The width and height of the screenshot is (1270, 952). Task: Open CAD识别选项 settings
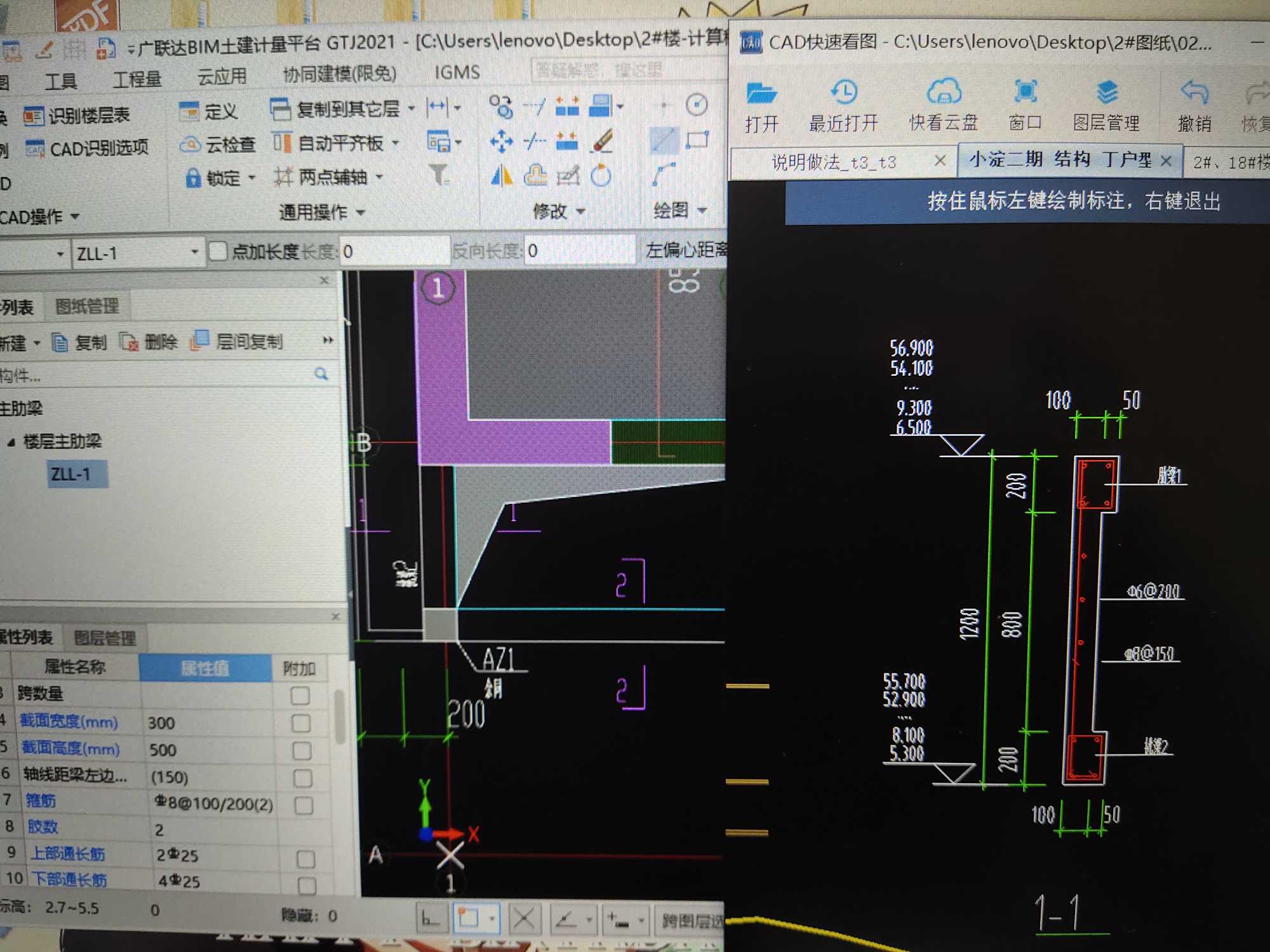pos(86,149)
